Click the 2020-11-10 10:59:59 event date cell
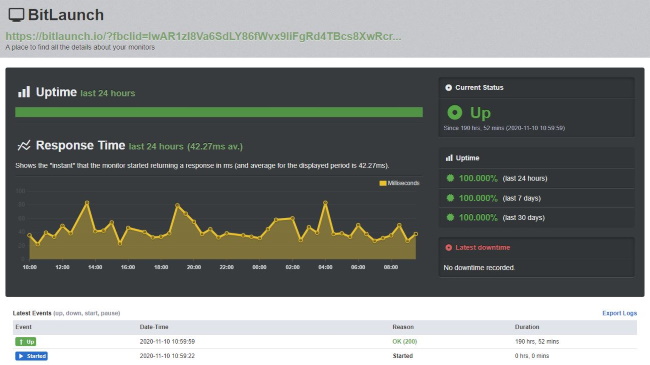The image size is (650, 365). 167,341
